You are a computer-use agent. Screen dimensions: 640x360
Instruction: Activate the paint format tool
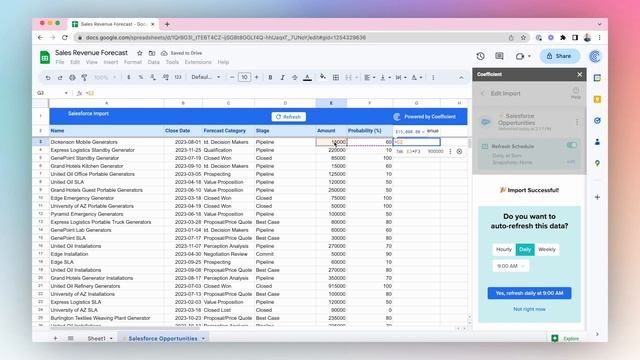click(84, 78)
